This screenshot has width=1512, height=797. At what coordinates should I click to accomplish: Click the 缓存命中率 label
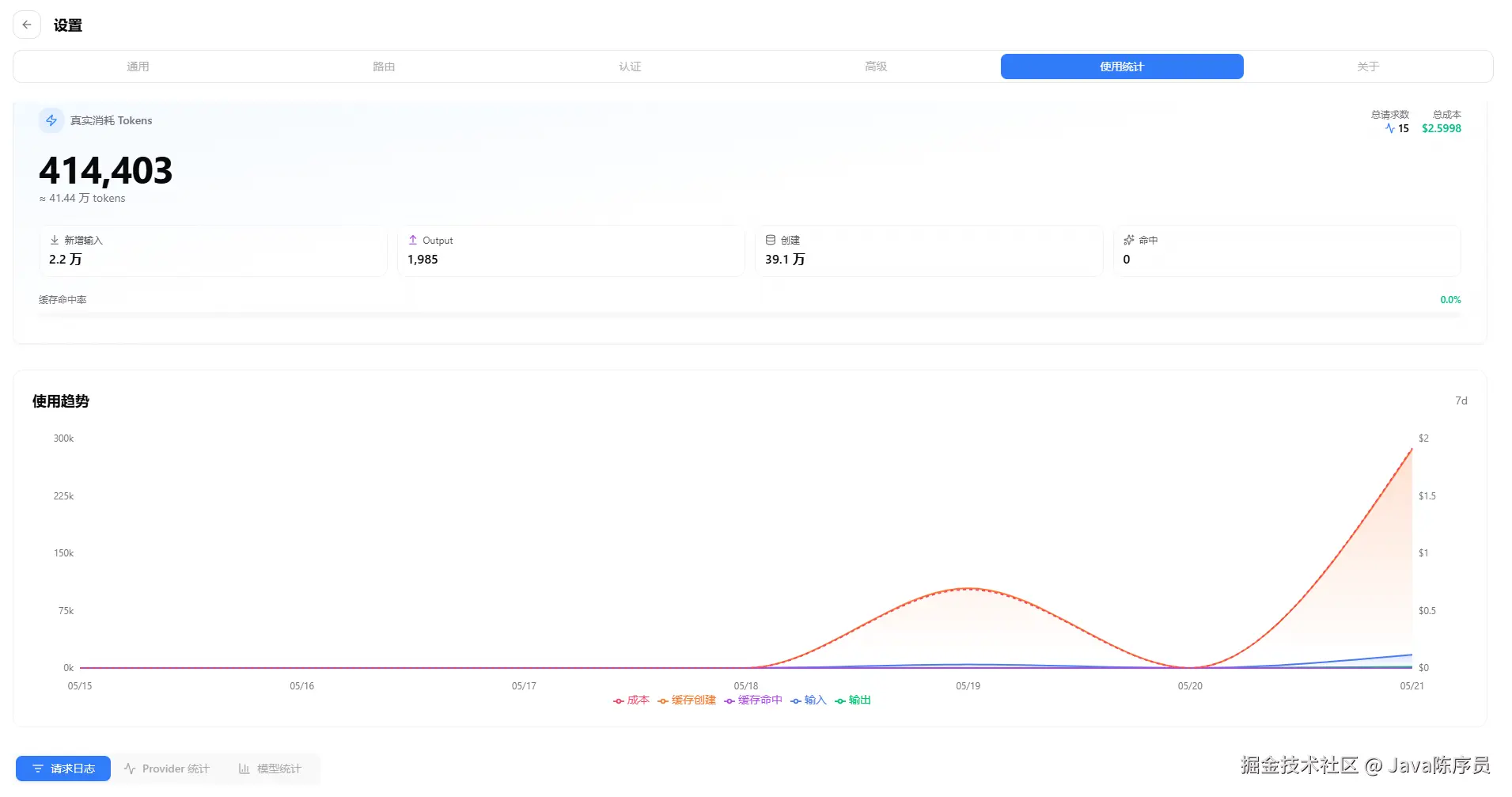63,300
